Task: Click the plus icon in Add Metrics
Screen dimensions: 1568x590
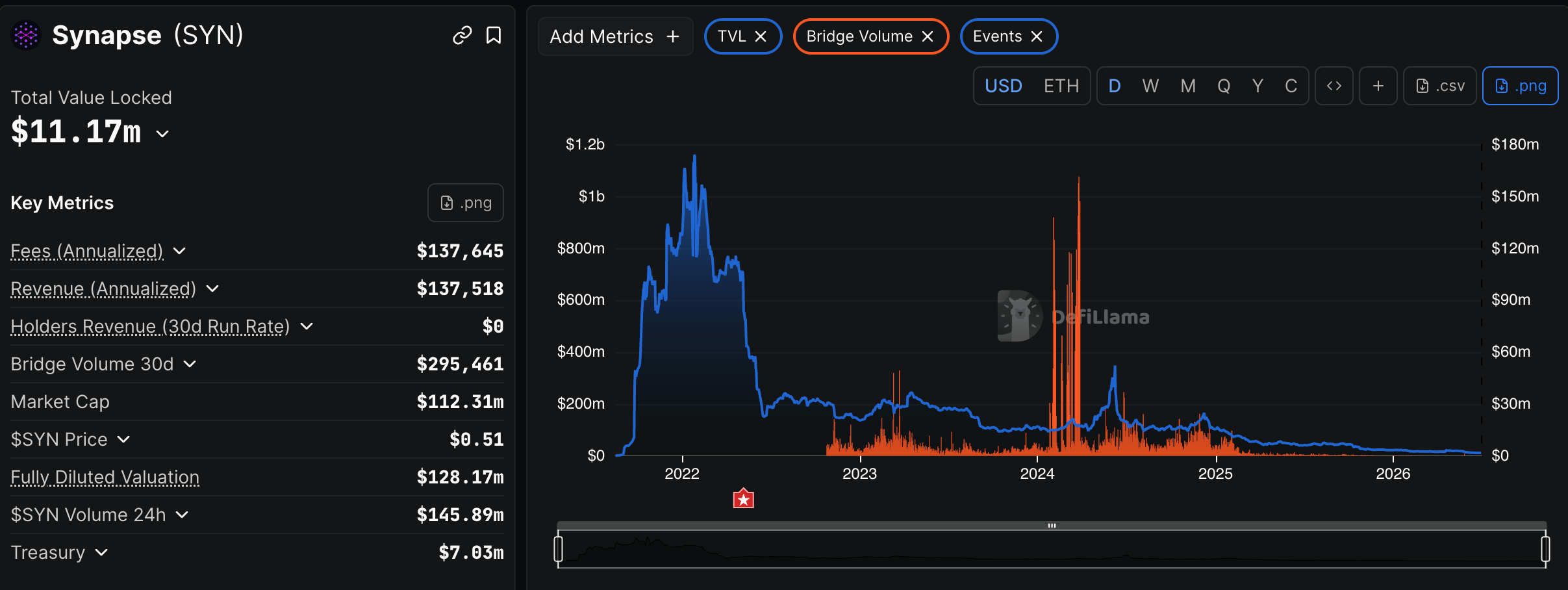Action: click(x=673, y=36)
